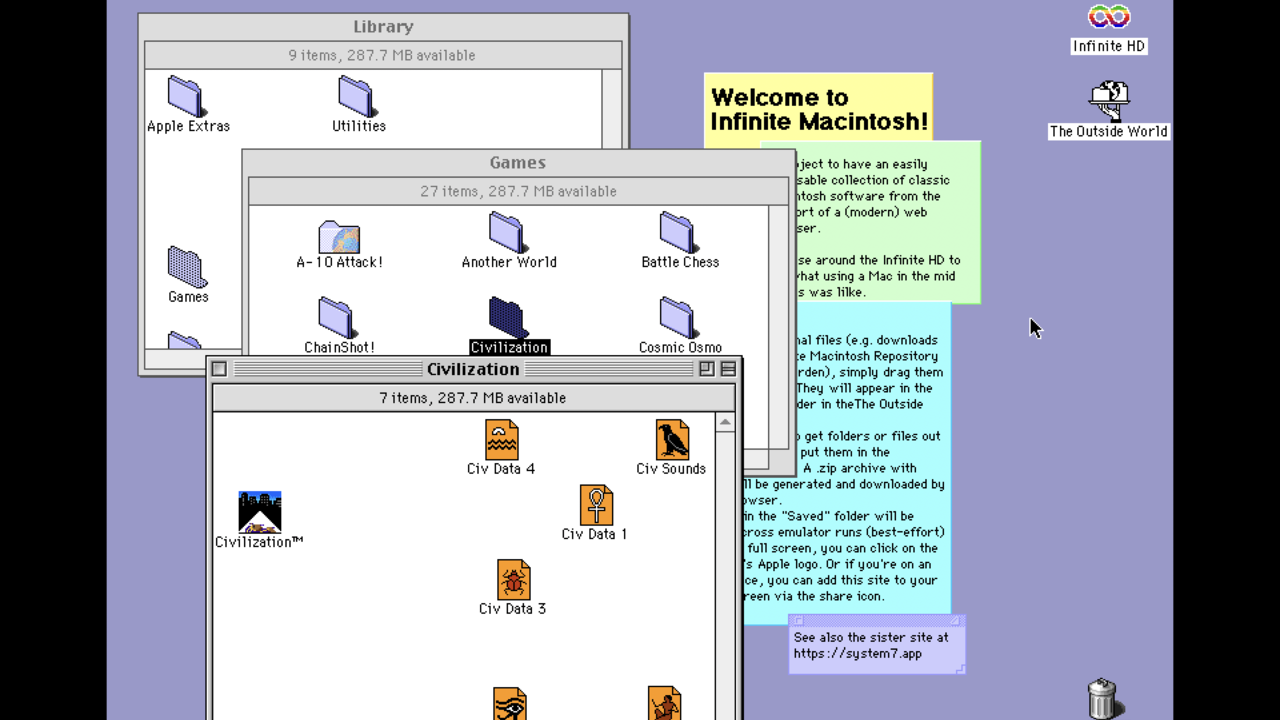Click "See also the sister site at" text
1280x720 pixels.
tap(871, 638)
